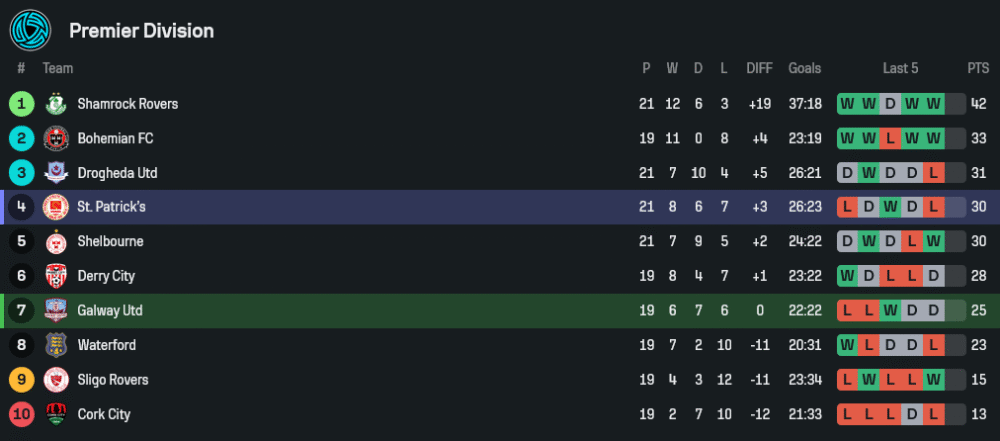The height and width of the screenshot is (441, 1000).
Task: Click Bohemian FC's red L form badge
Action: pyautogui.click(x=890, y=138)
